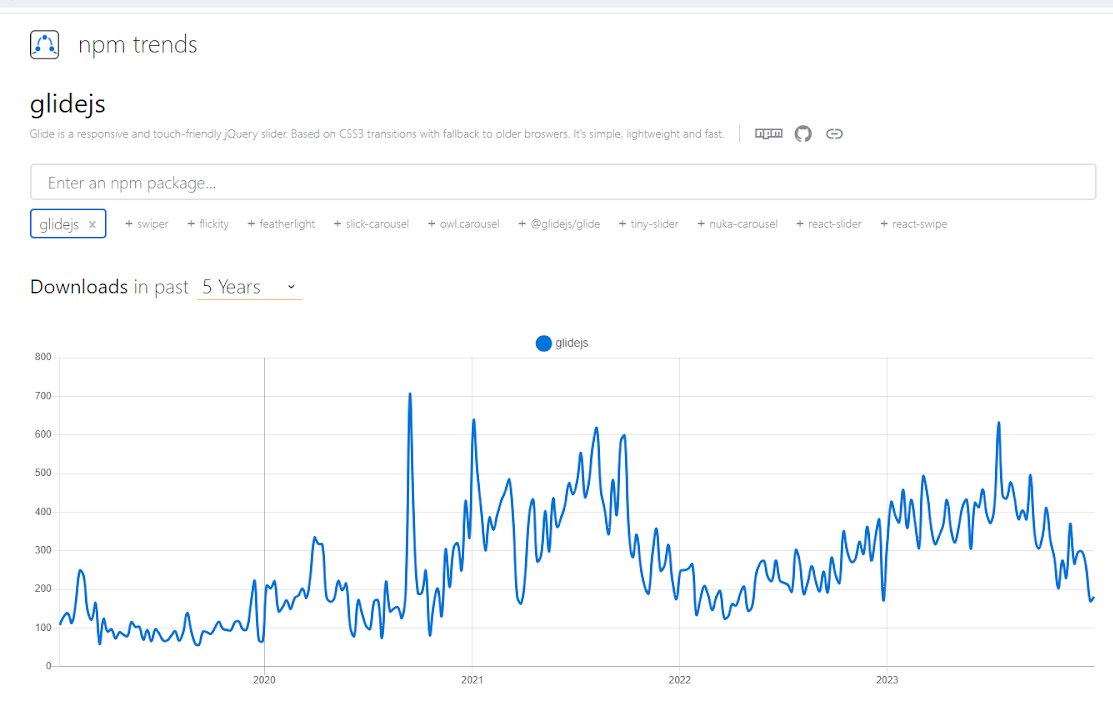The width and height of the screenshot is (1113, 709).
Task: Add slick-carousel to the chart
Action: [371, 224]
